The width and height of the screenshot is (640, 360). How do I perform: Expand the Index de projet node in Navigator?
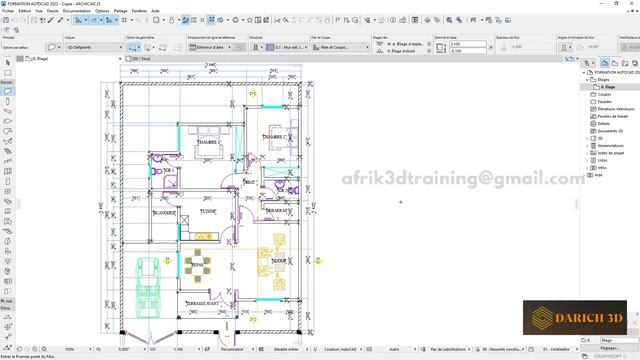point(588,153)
